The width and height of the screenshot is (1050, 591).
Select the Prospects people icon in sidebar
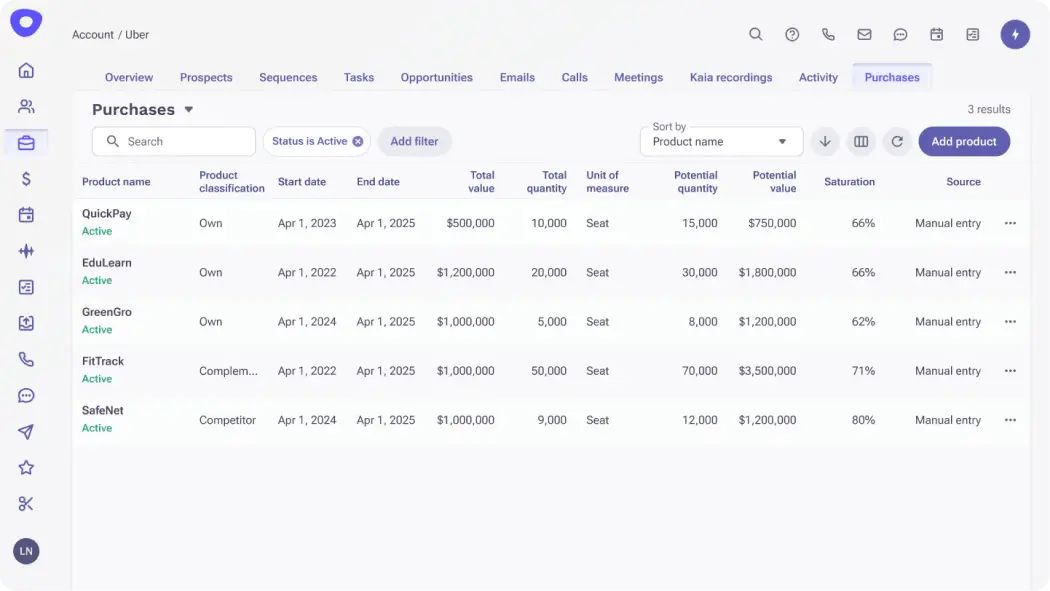click(26, 106)
